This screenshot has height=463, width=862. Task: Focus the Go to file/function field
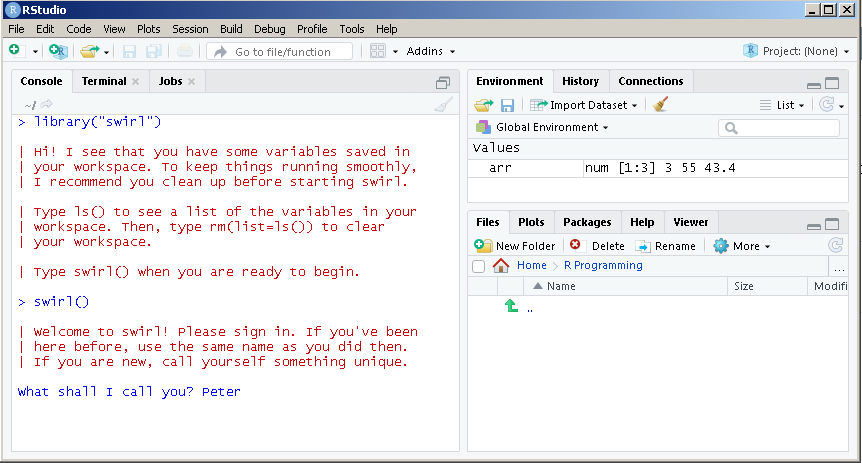[280, 52]
